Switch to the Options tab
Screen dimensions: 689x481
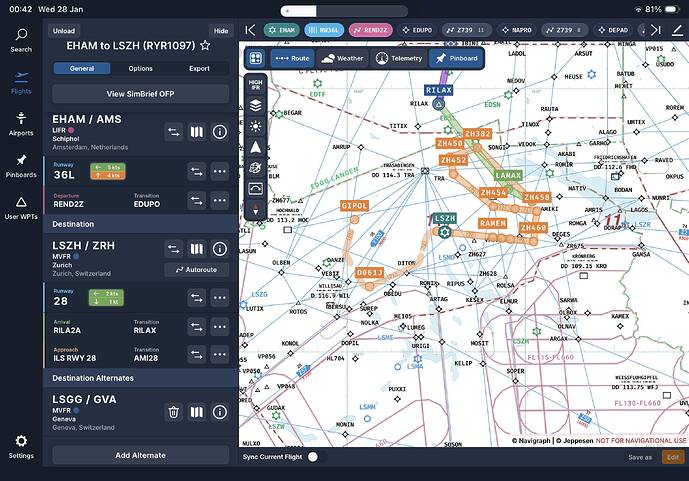(x=141, y=69)
